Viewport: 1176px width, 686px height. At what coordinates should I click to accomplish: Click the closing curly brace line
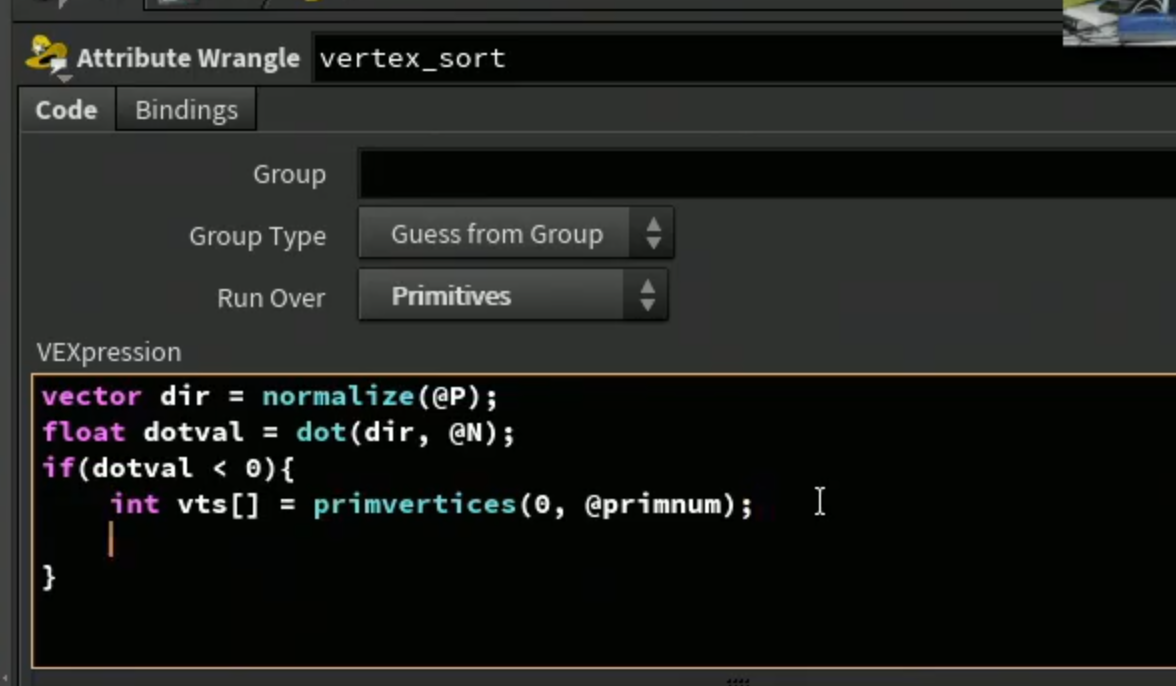(50, 577)
